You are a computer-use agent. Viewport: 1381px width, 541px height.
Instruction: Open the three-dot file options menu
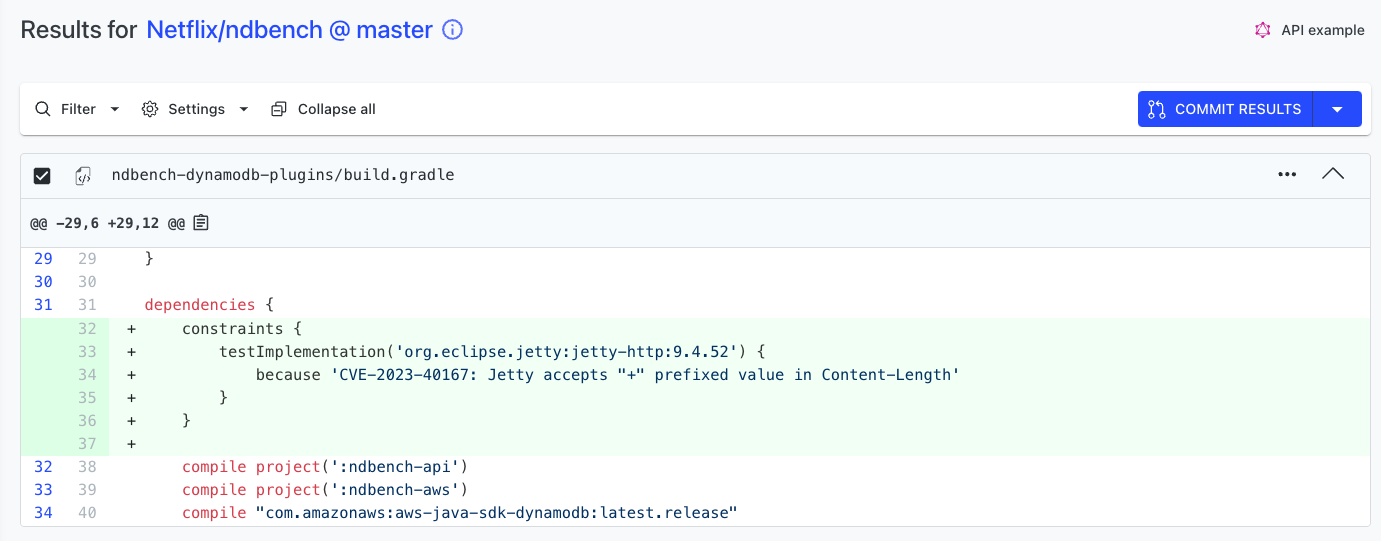(1287, 175)
